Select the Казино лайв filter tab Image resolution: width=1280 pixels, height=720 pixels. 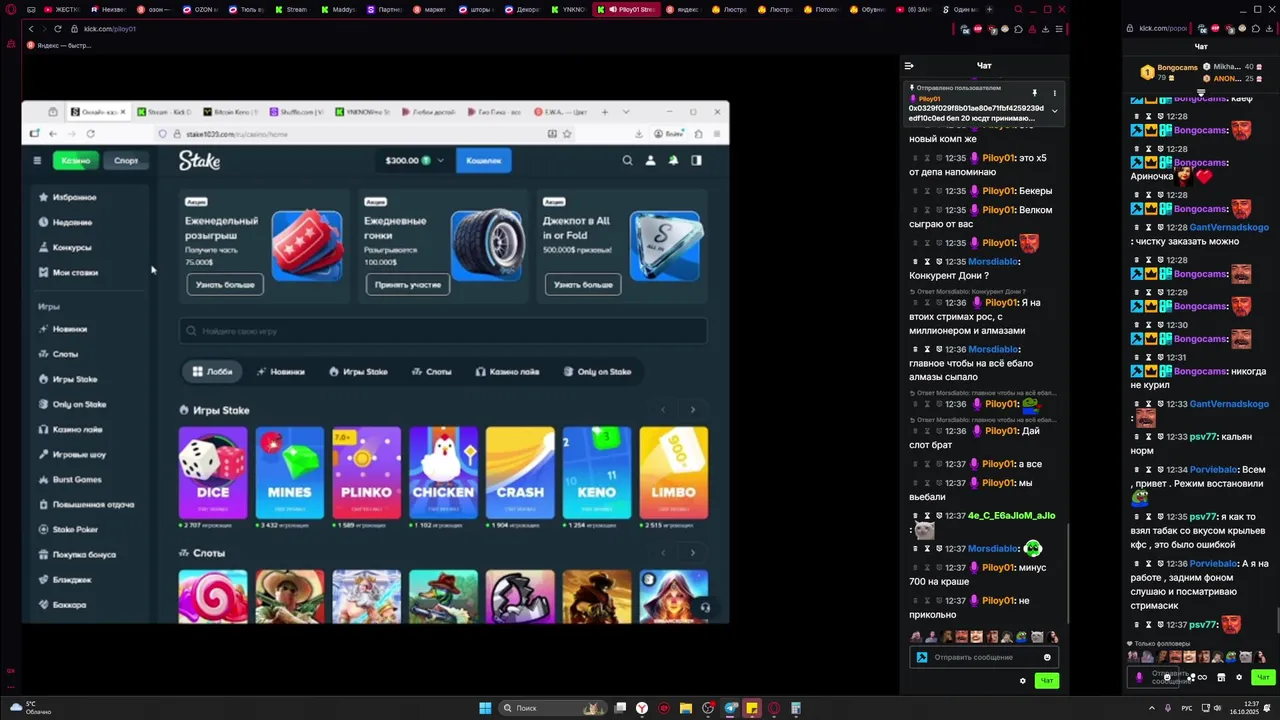click(507, 371)
